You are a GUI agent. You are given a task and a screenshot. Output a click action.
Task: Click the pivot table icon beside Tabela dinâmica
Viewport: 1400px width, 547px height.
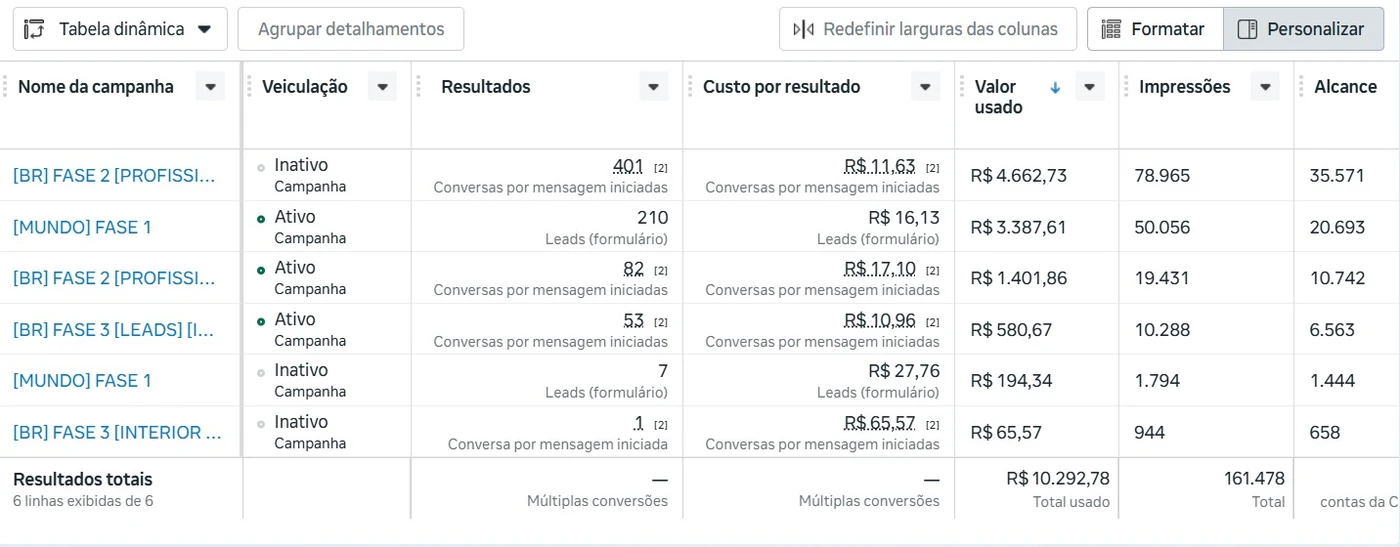click(35, 29)
